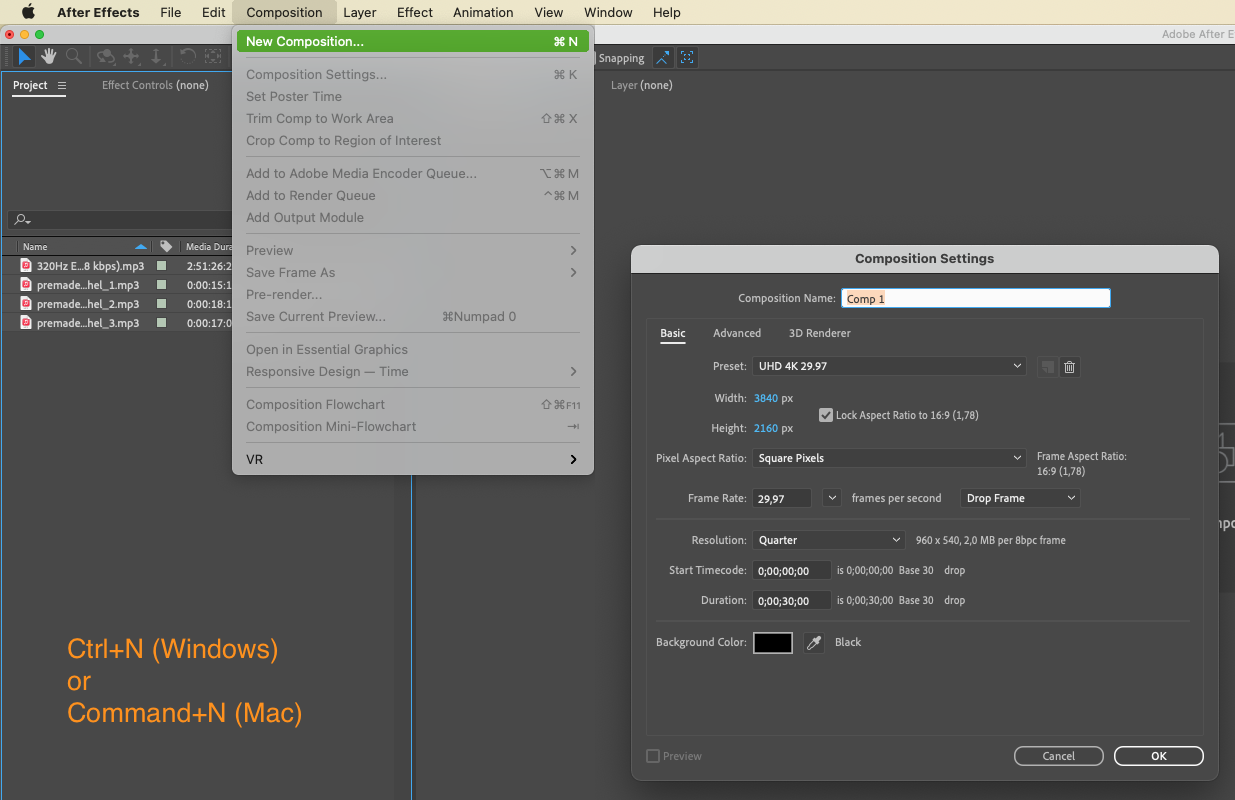Open the Resolution dropdown showing Quarter
Viewport: 1235px width, 800px height.
[829, 540]
